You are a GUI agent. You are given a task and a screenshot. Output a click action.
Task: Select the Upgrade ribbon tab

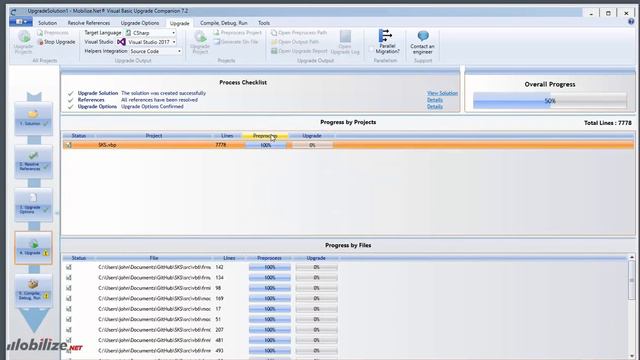(x=179, y=23)
